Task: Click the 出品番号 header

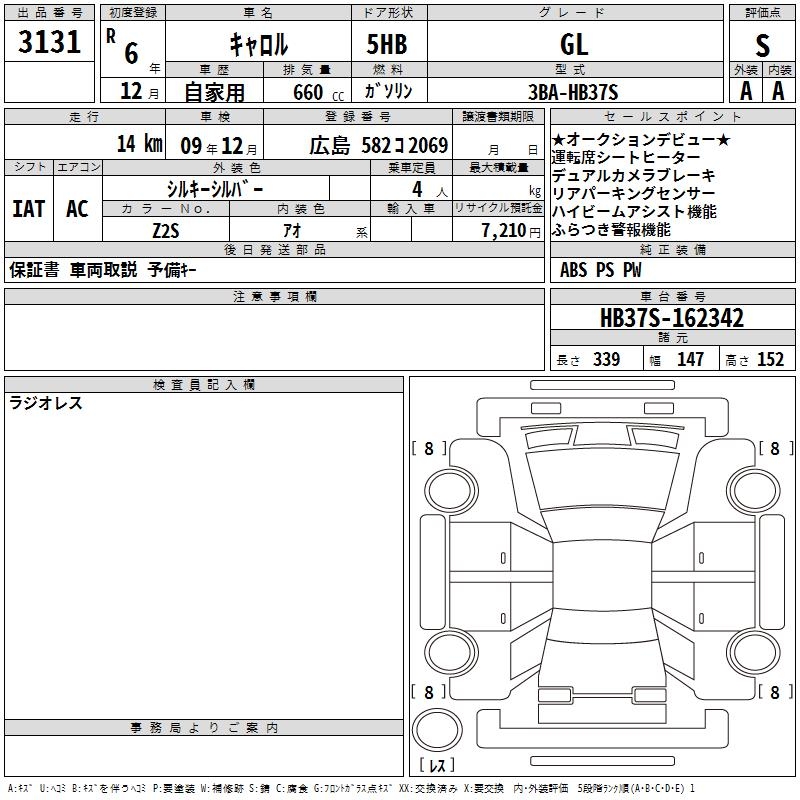Action: (x=49, y=13)
